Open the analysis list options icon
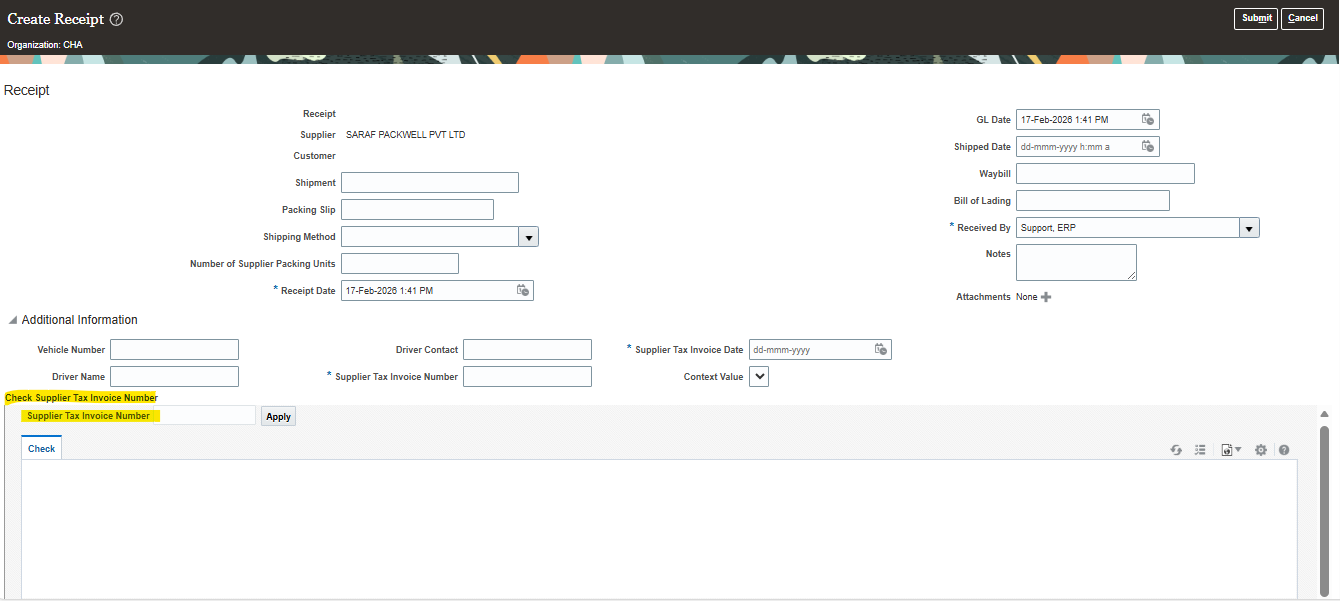Image resolution: width=1340 pixels, height=601 pixels. 1200,450
